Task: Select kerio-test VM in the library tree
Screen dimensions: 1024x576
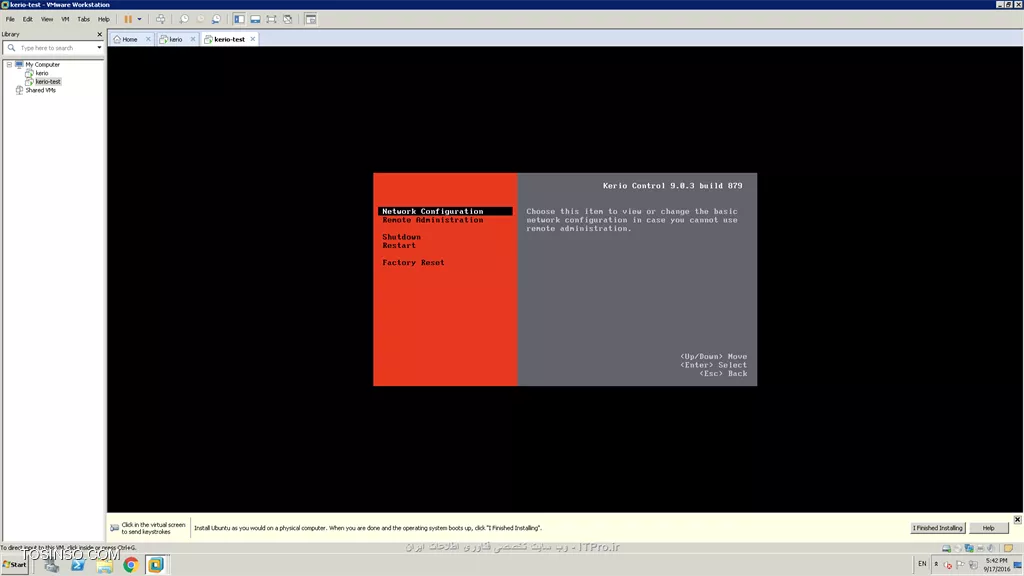Action: 48,82
